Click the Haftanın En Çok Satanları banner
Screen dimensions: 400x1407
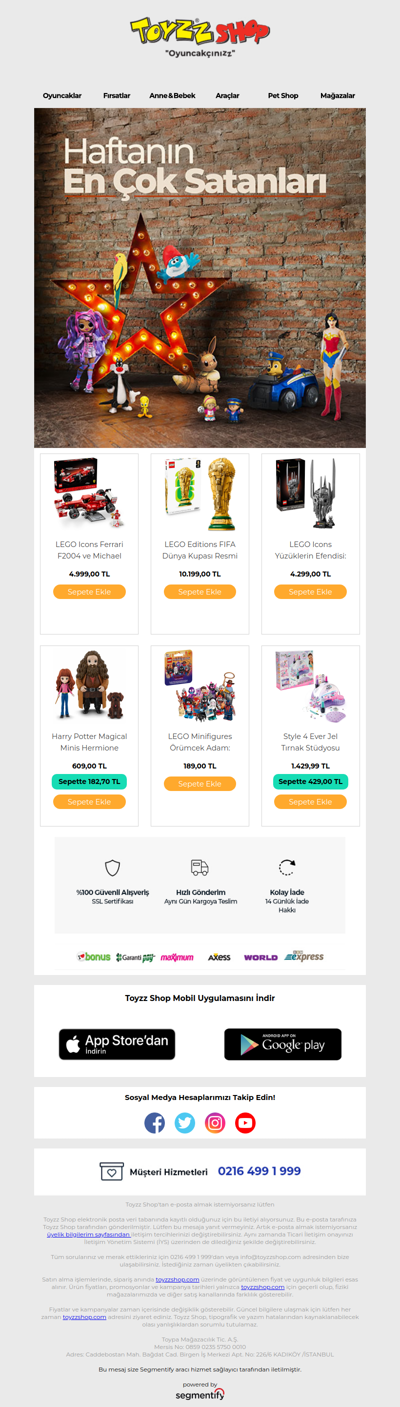200,278
